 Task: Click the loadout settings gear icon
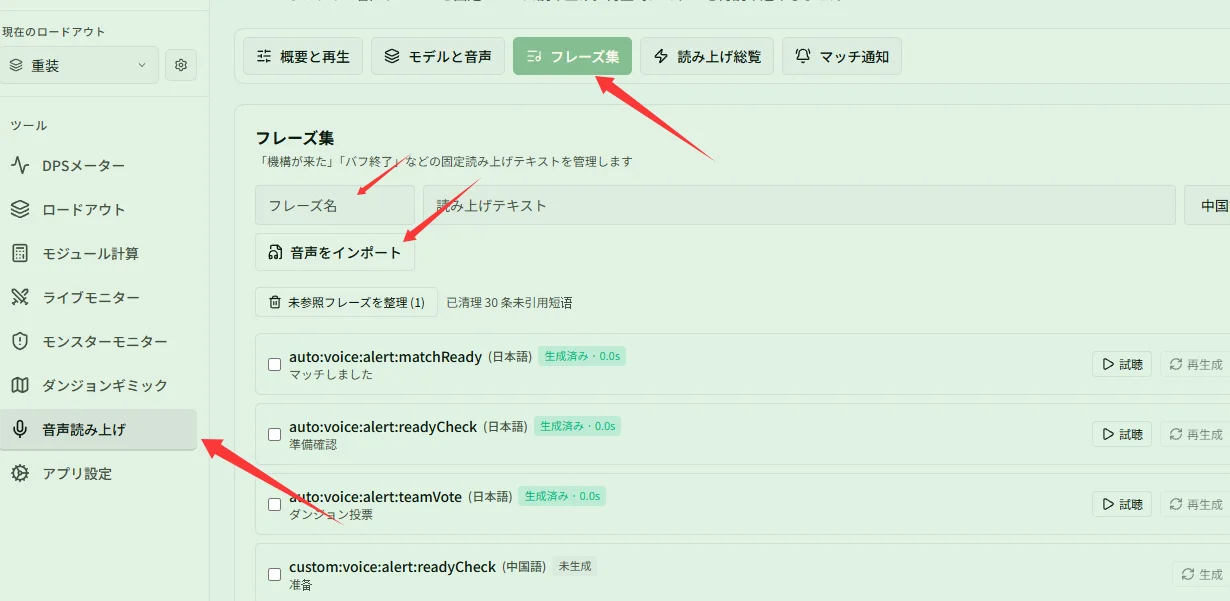pos(181,65)
